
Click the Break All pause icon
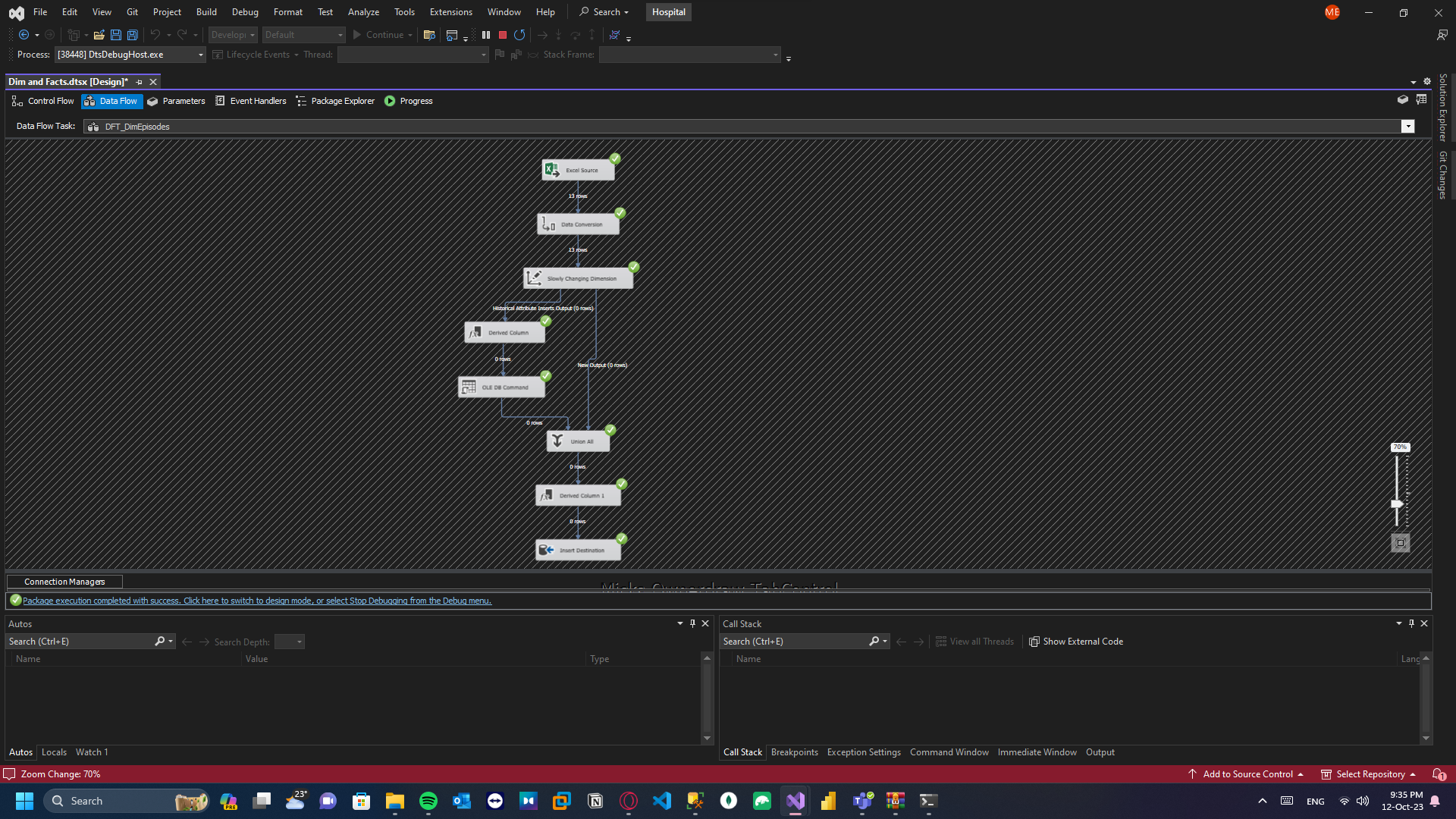pyautogui.click(x=486, y=35)
